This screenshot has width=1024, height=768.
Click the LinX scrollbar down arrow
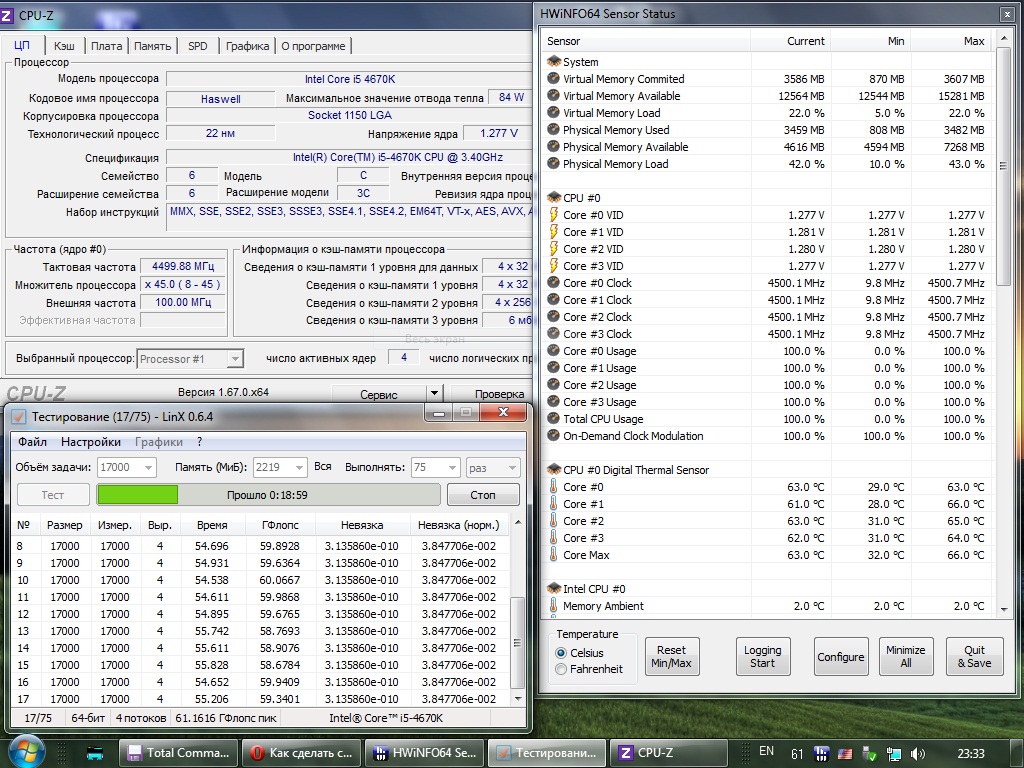click(x=518, y=699)
